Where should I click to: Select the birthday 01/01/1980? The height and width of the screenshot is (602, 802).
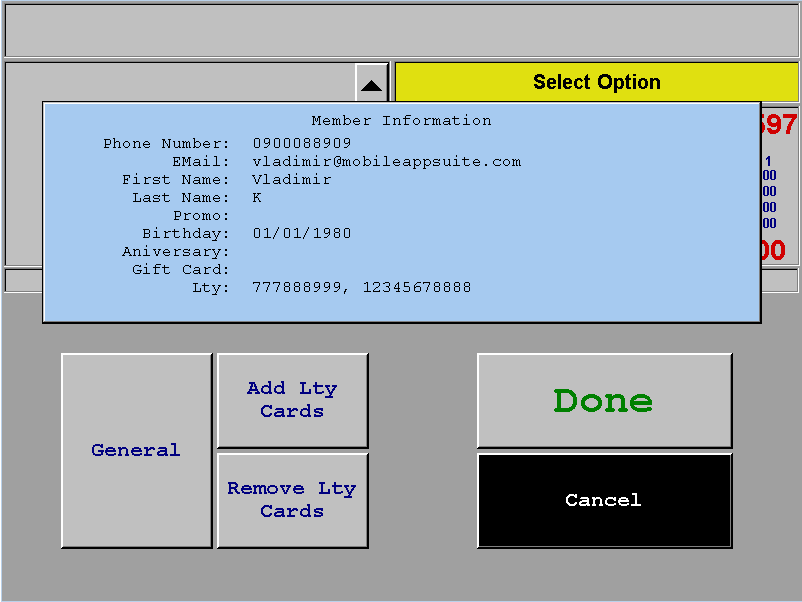301,234
